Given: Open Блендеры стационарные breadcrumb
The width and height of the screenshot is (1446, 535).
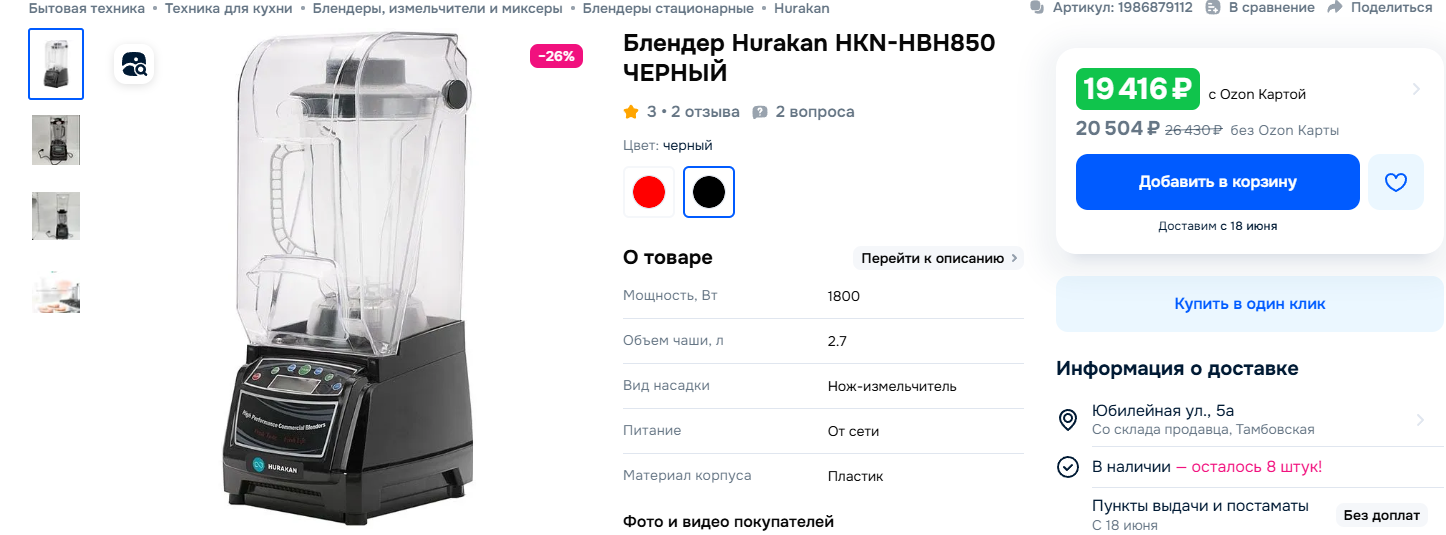Looking at the screenshot, I should click(668, 8).
